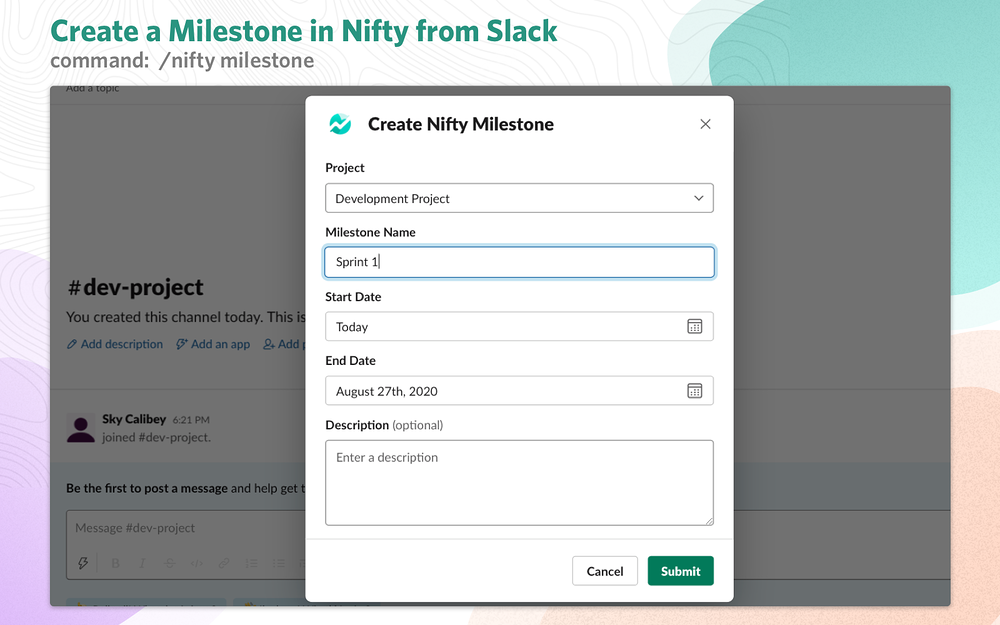Click the calendar icon in End Date
1000x625 pixels.
[695, 391]
